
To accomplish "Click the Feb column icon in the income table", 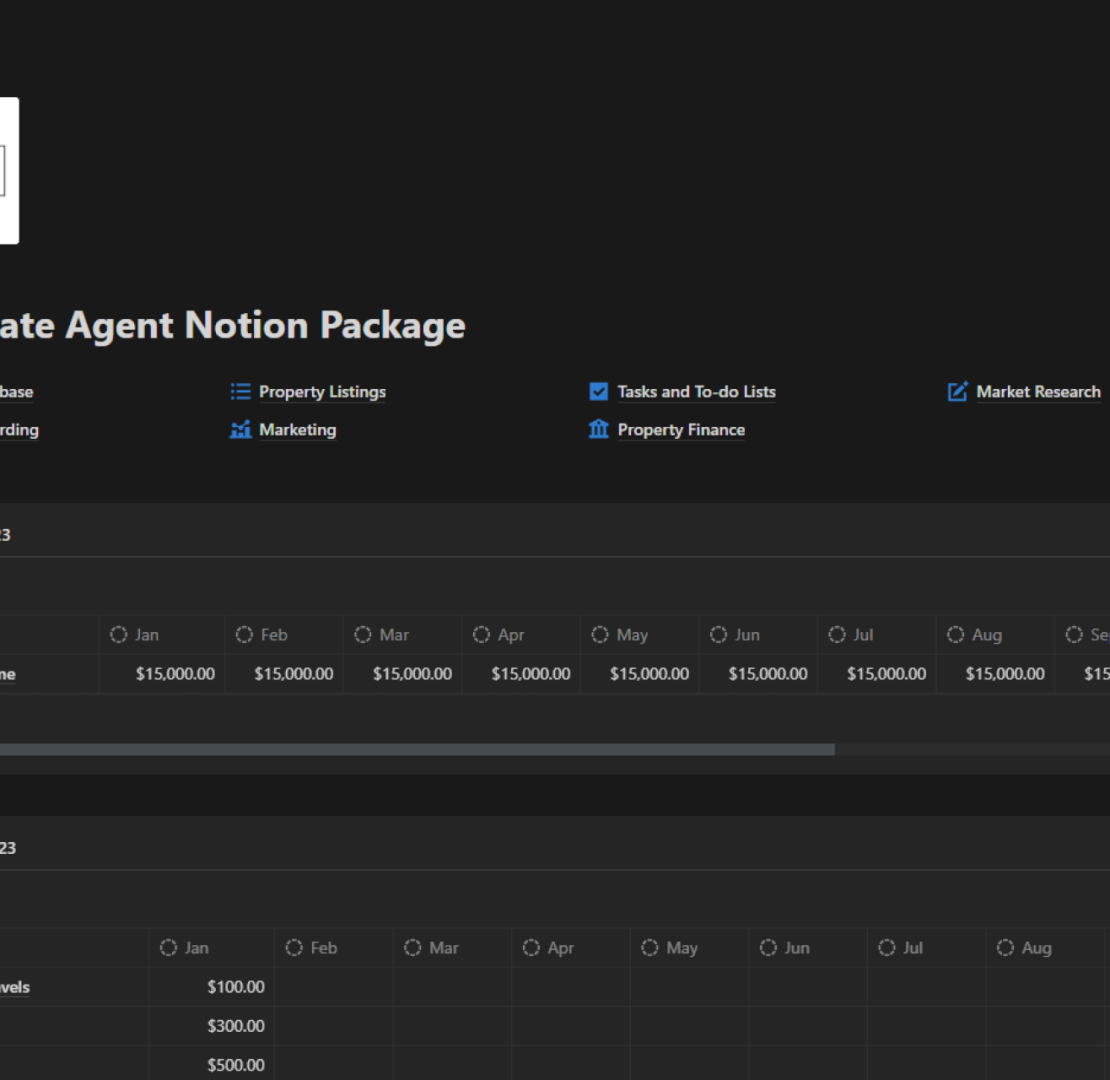I will tap(244, 635).
